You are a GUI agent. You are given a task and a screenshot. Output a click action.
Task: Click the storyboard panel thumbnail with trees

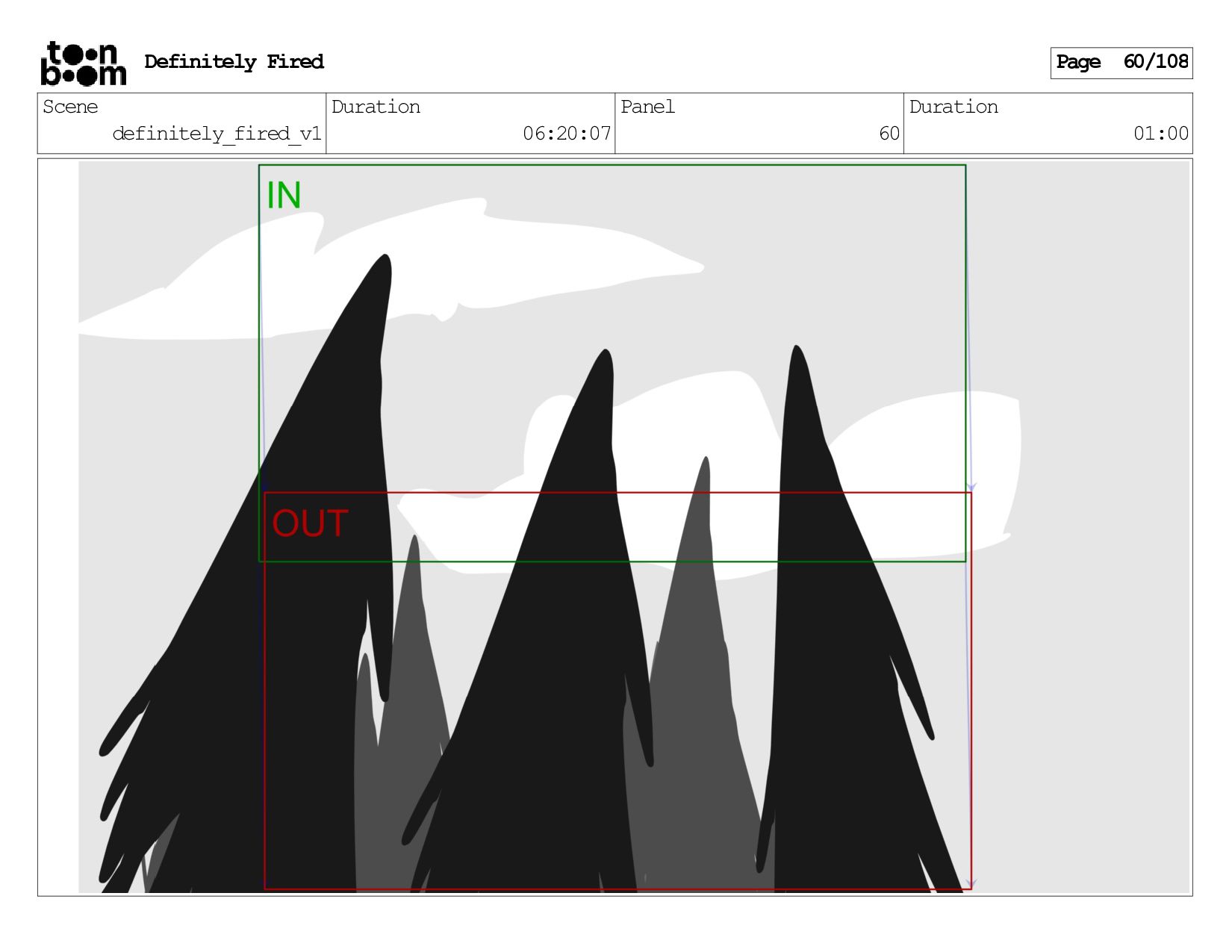pos(633,527)
